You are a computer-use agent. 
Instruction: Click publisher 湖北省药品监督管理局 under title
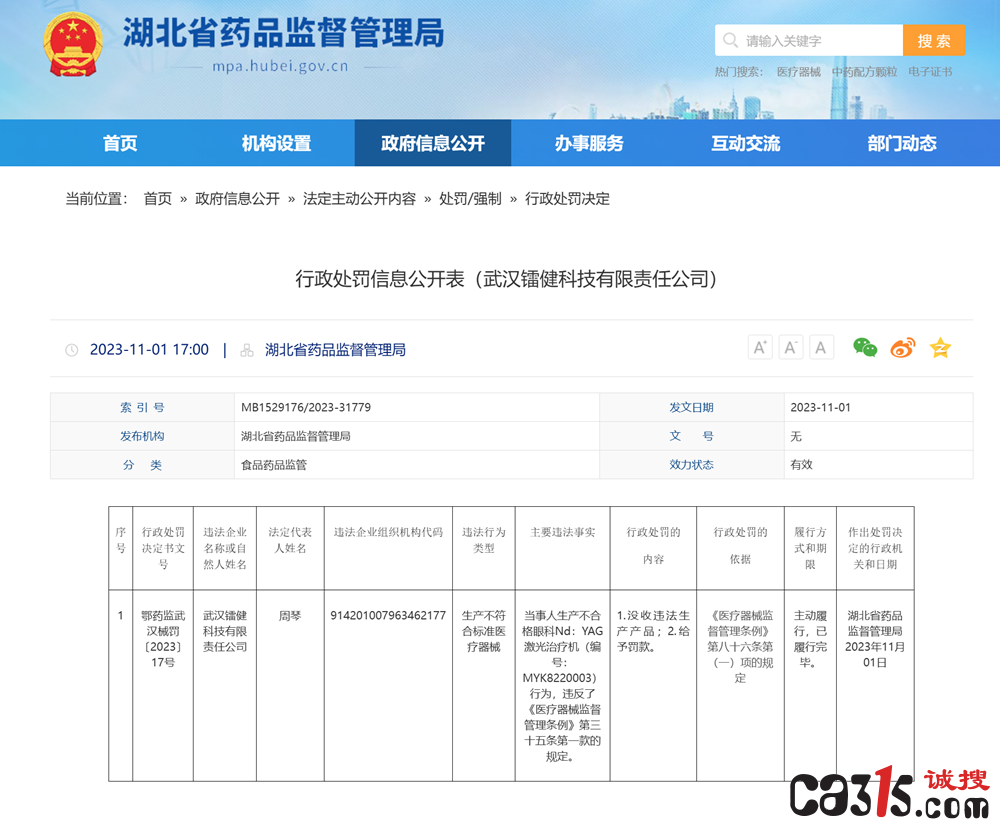coord(335,350)
